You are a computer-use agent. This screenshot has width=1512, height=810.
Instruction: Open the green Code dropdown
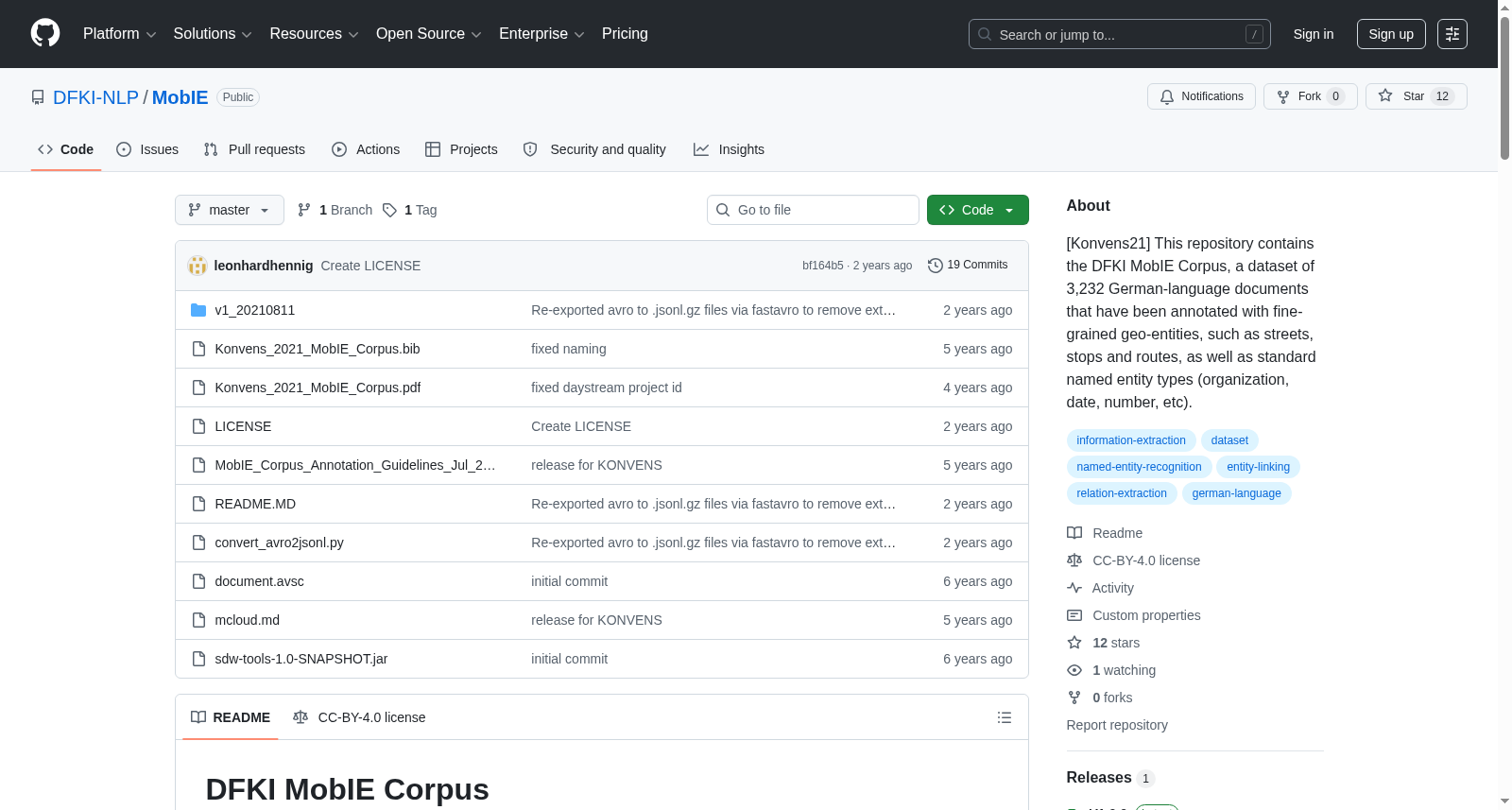tap(977, 210)
